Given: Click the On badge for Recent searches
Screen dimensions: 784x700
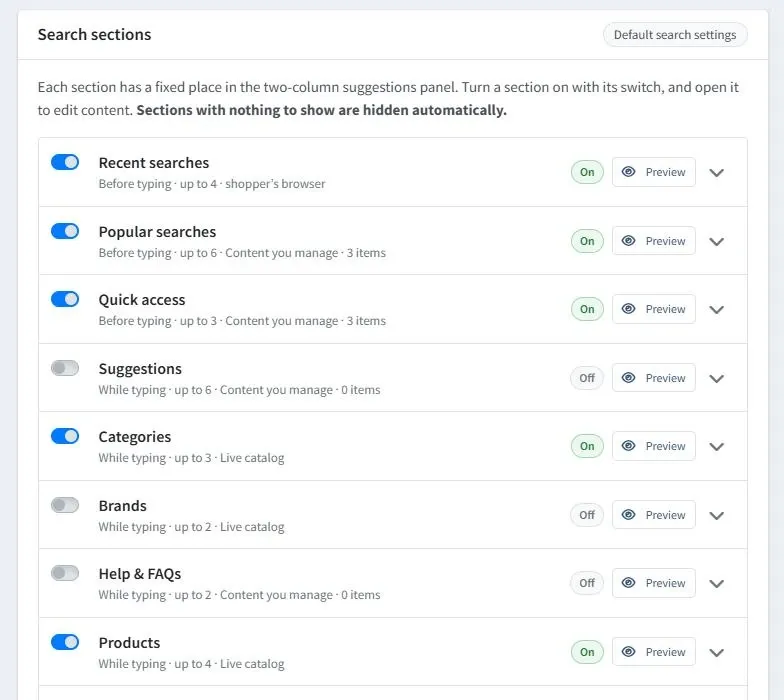Looking at the screenshot, I should point(587,172).
